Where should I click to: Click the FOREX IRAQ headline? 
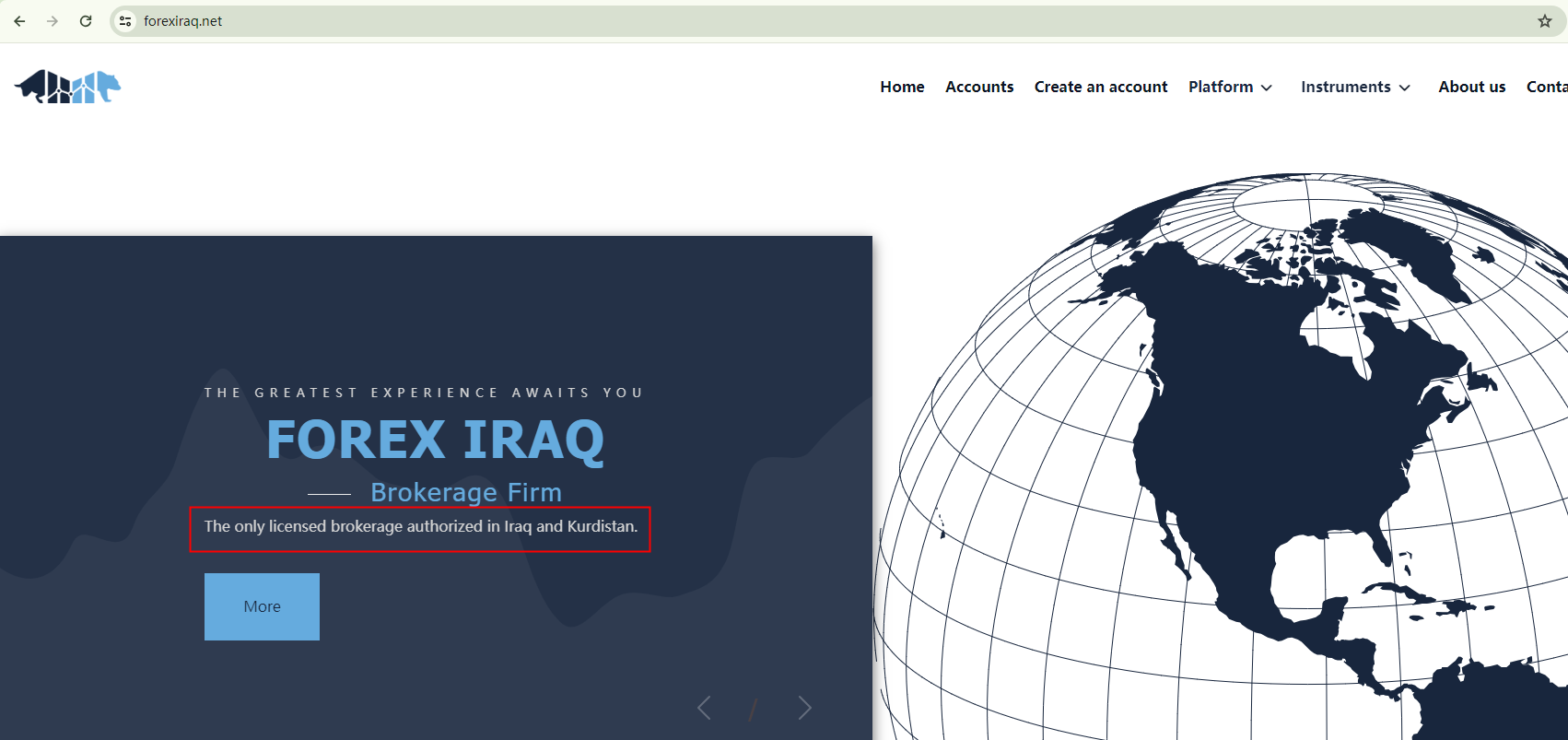[x=435, y=440]
